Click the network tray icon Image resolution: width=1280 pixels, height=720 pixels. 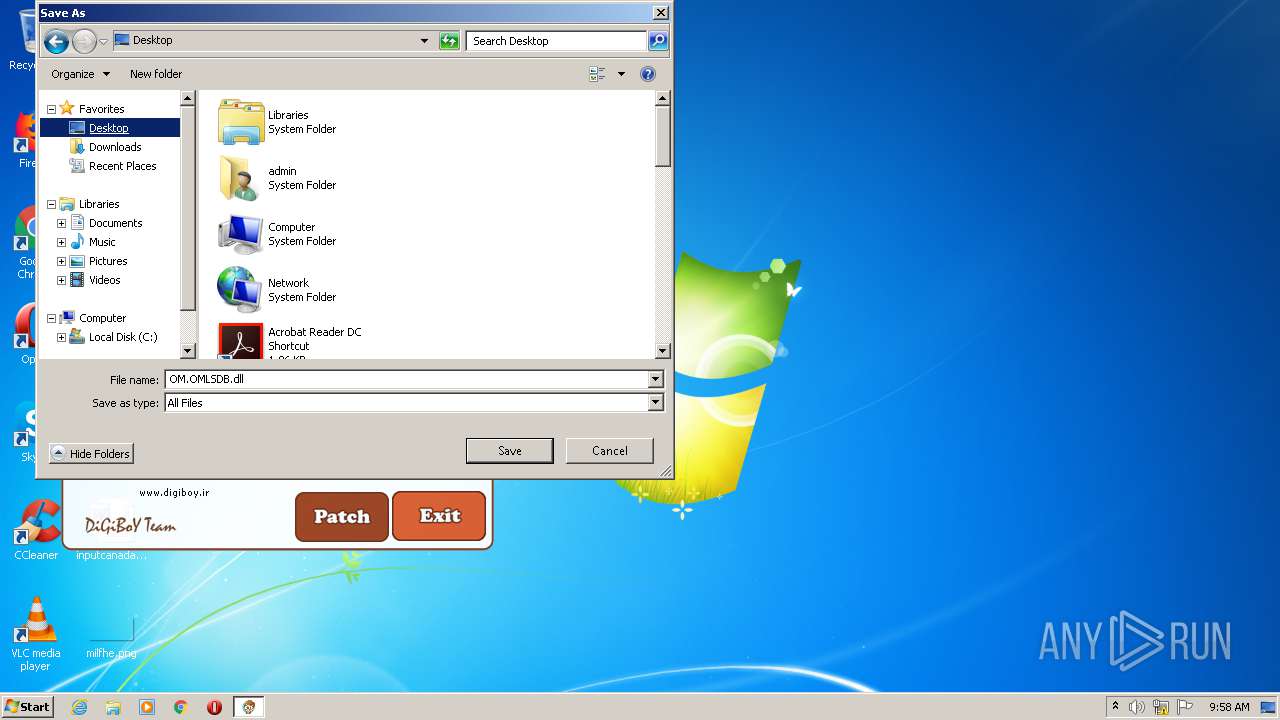click(x=1161, y=707)
